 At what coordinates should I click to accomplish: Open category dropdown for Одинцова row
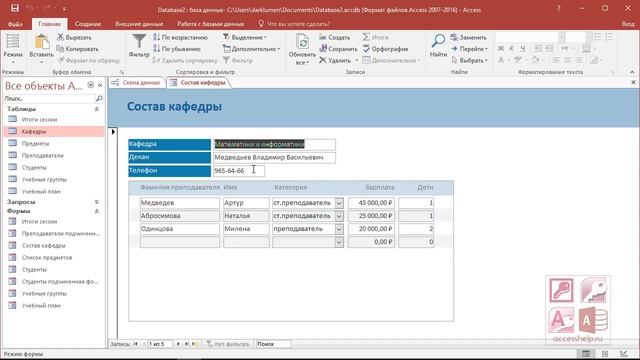[339, 229]
